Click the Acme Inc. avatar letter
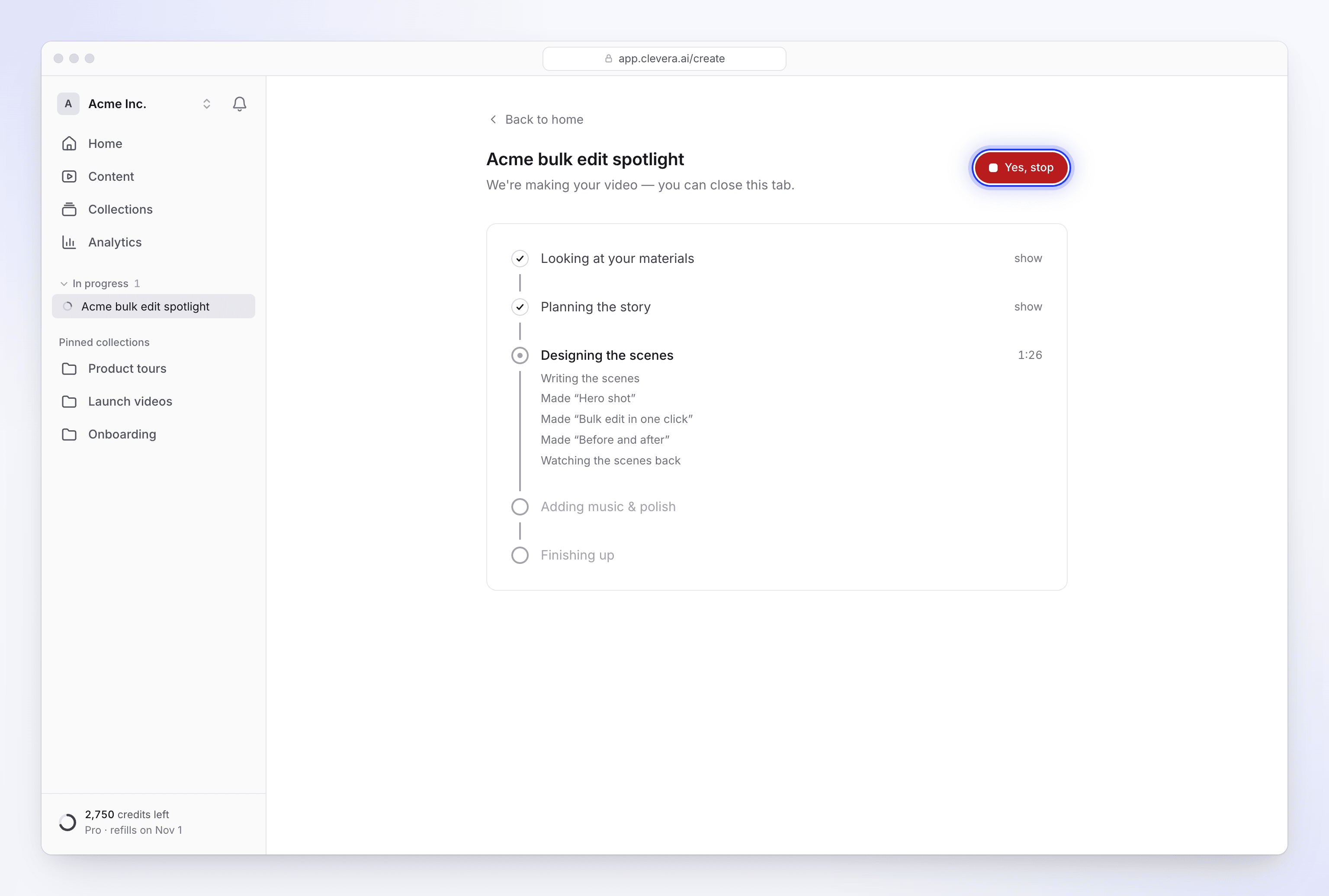The height and width of the screenshot is (896, 1329). click(x=68, y=104)
